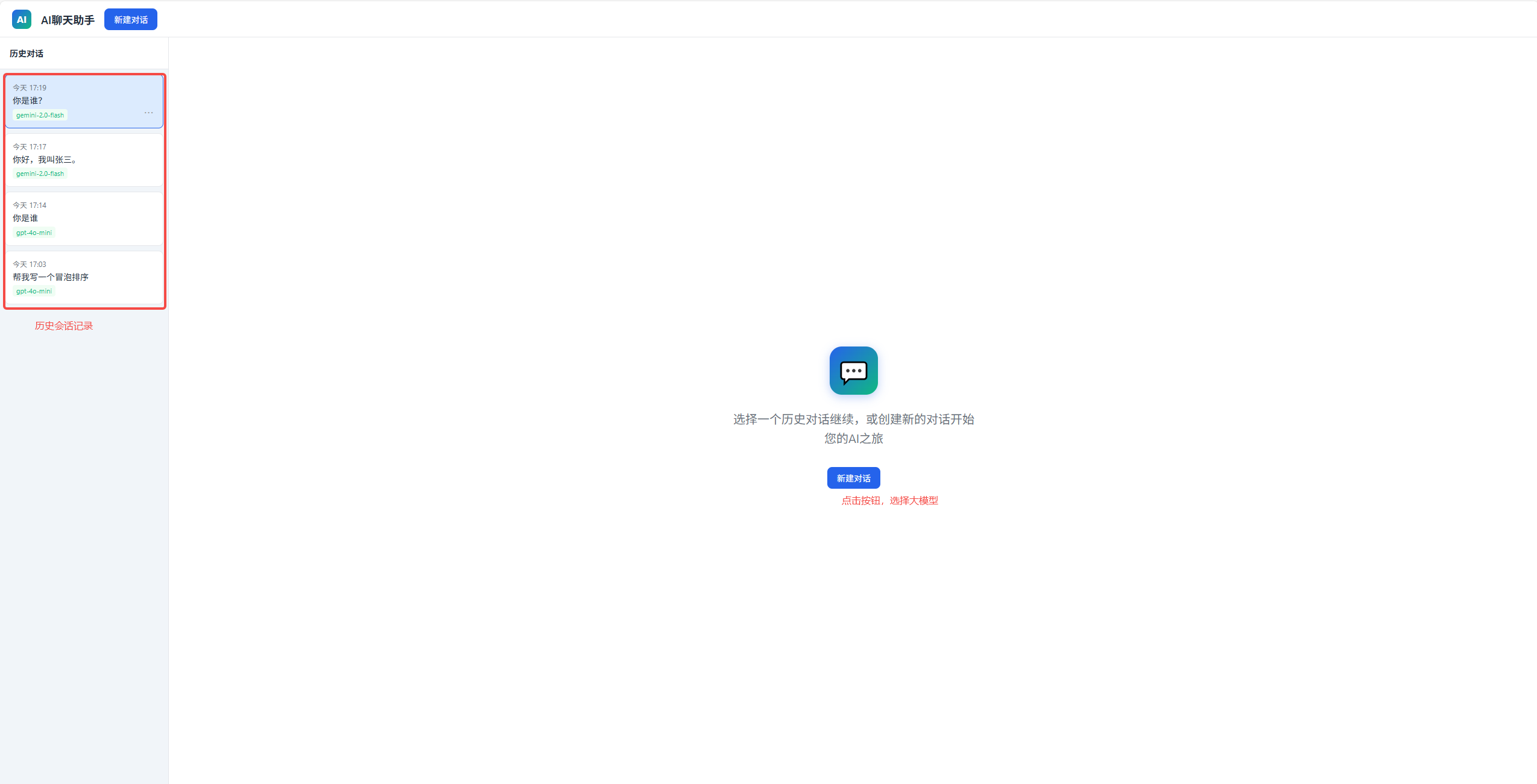Open the ellipsis options menu on 你是谁? conversation

point(148,113)
